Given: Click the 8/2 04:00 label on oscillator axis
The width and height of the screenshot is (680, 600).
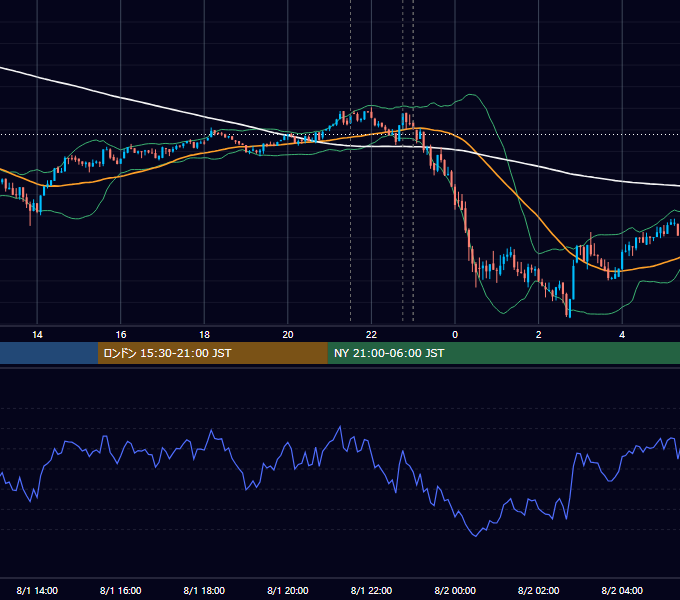Looking at the screenshot, I should (x=622, y=590).
